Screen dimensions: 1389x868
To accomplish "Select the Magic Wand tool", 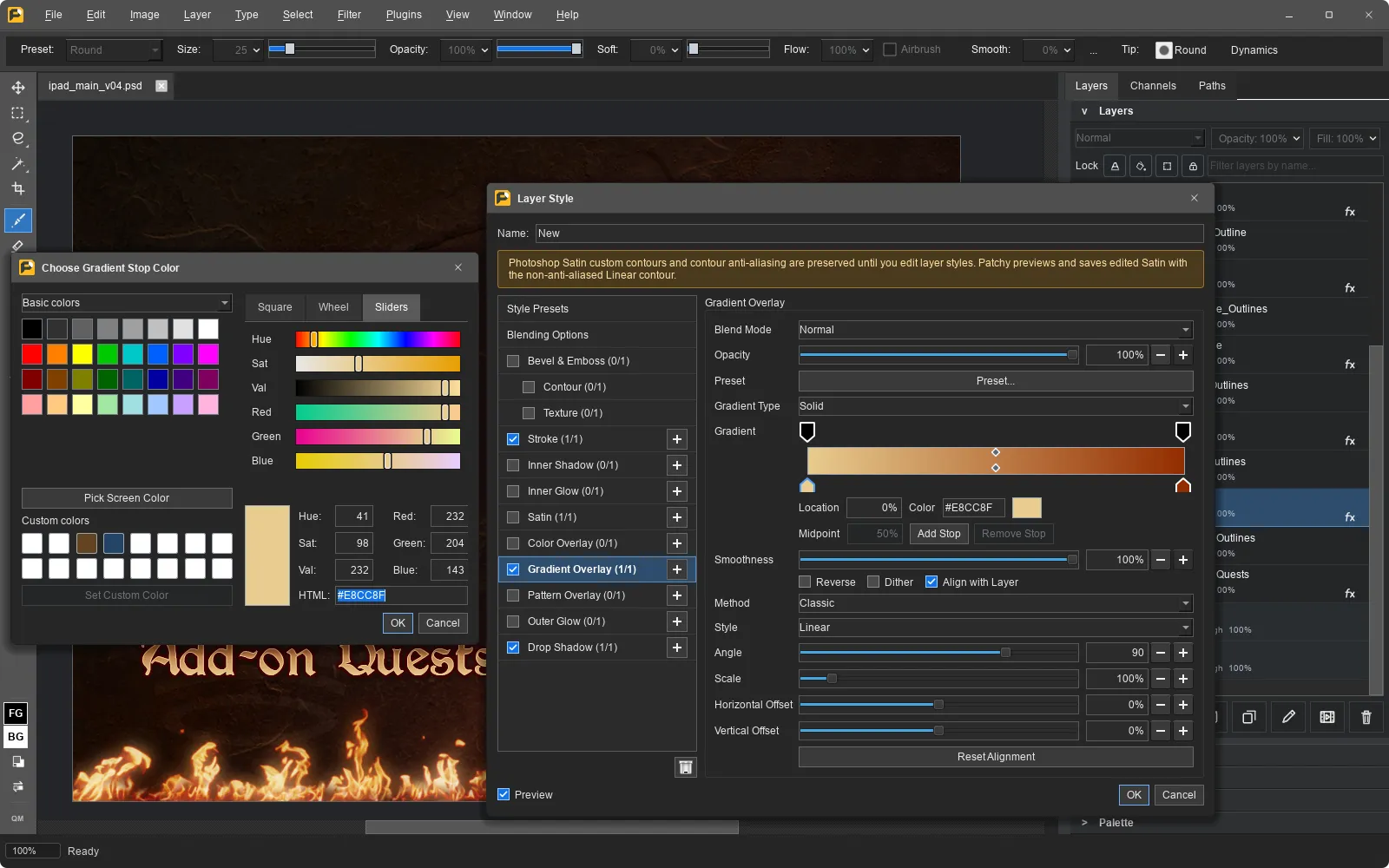I will (x=17, y=163).
